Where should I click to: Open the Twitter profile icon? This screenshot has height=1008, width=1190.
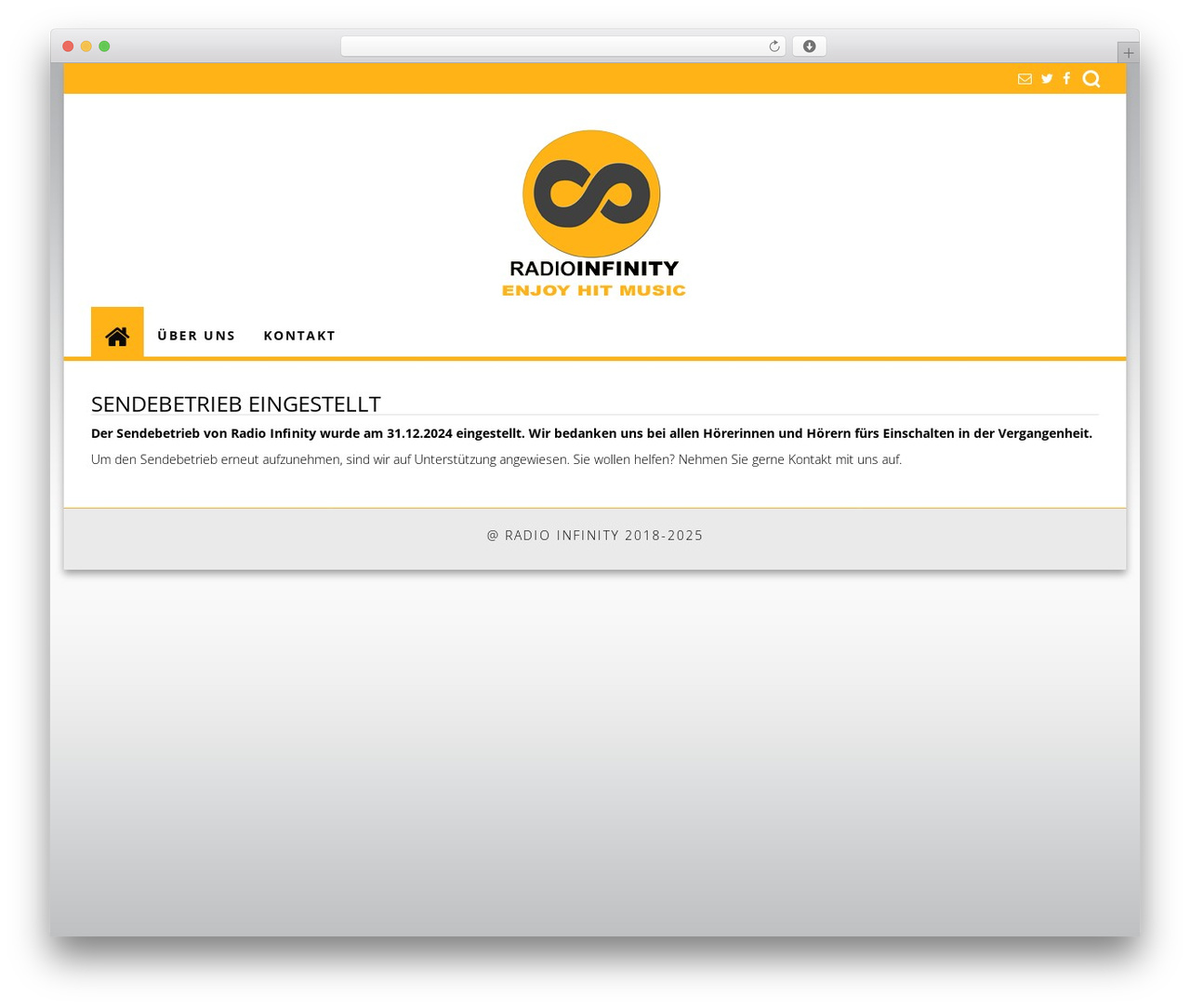[x=1047, y=79]
